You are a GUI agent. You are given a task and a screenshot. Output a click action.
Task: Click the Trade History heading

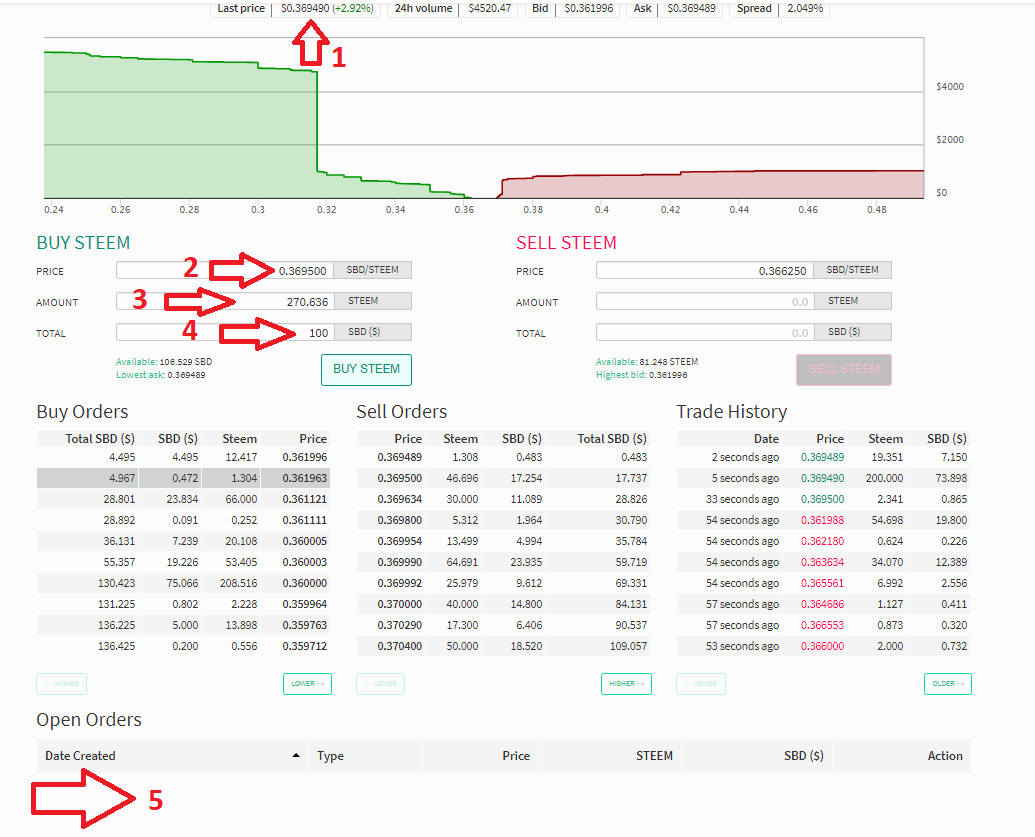tap(731, 412)
